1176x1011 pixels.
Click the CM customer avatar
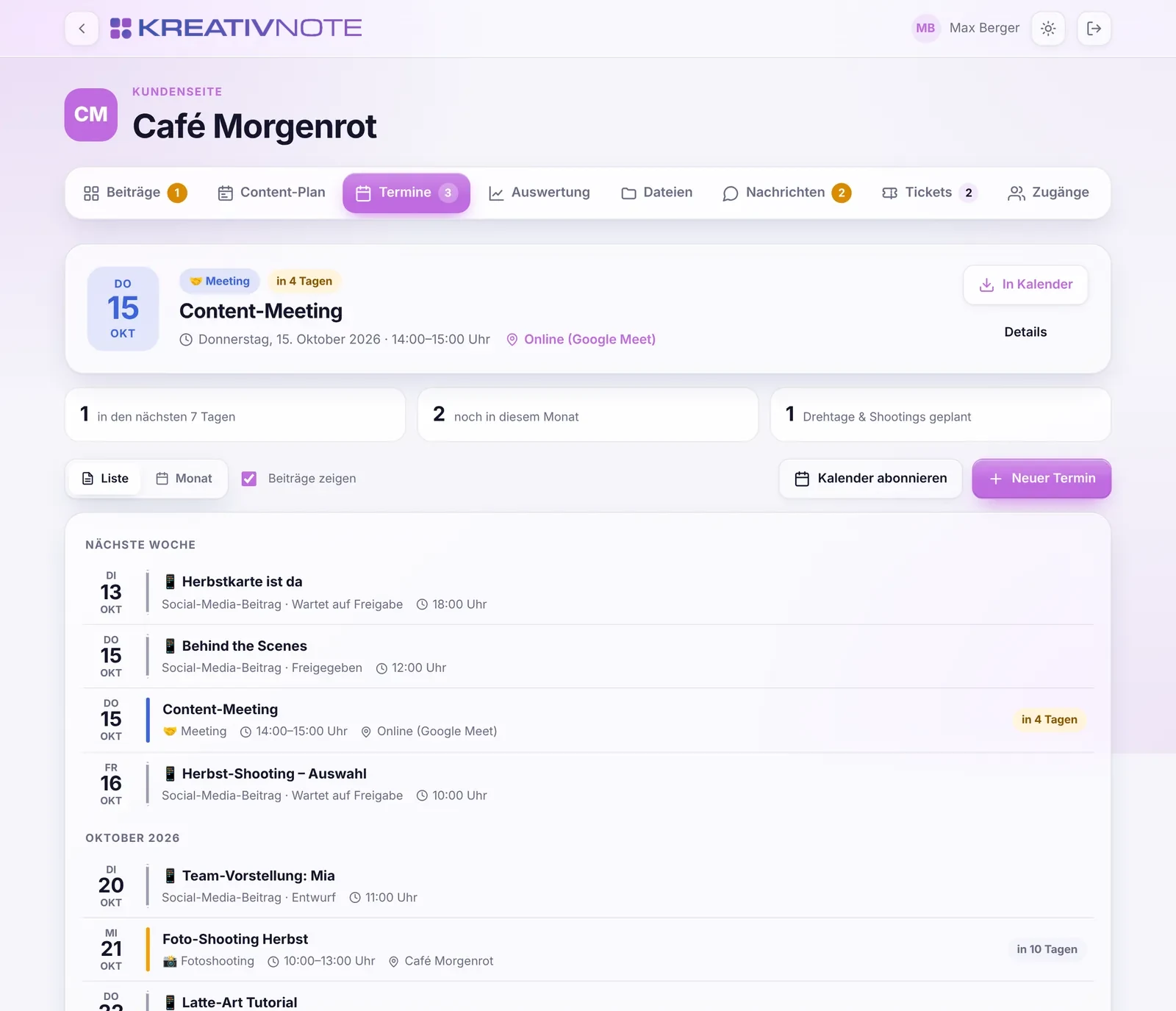click(x=91, y=115)
